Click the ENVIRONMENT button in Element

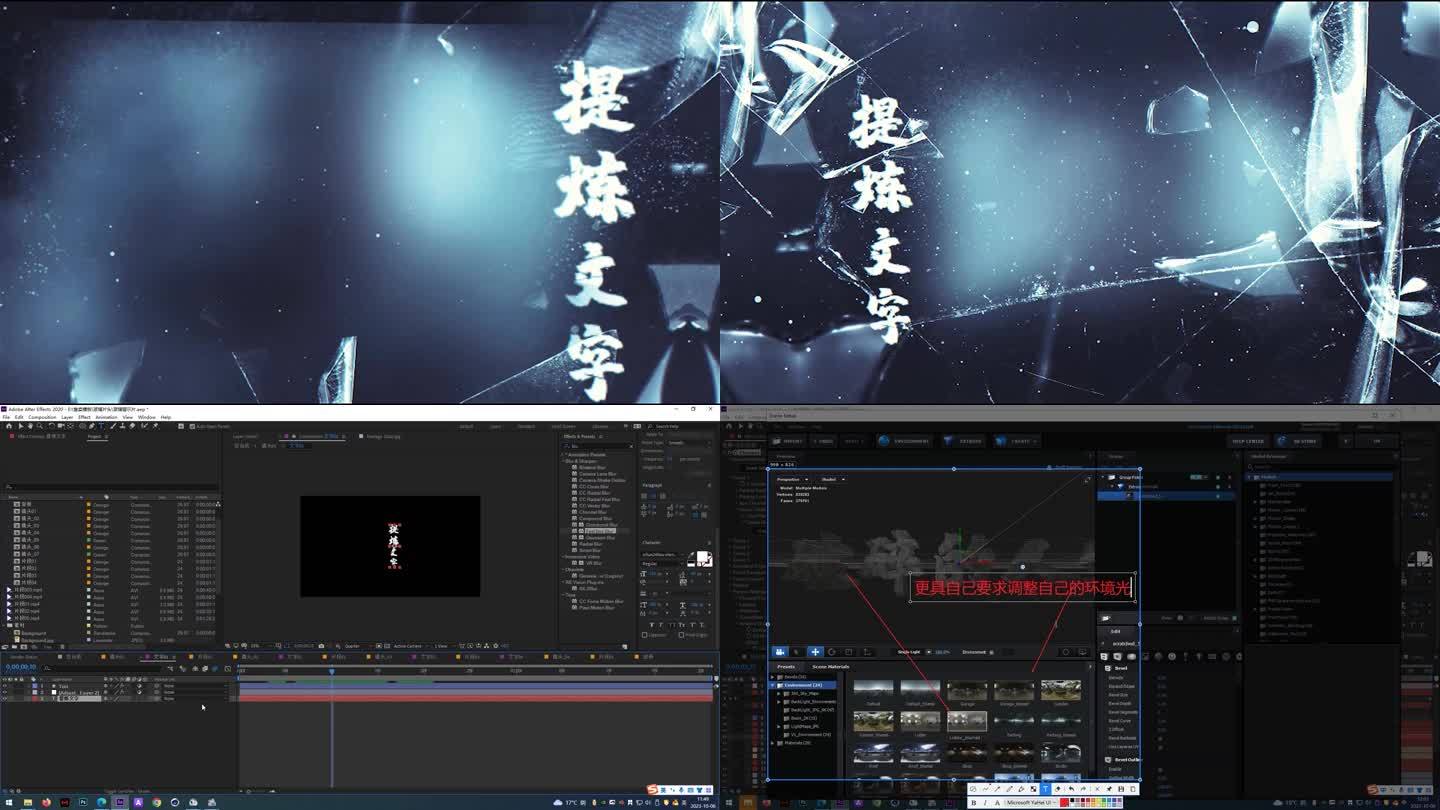(x=905, y=441)
